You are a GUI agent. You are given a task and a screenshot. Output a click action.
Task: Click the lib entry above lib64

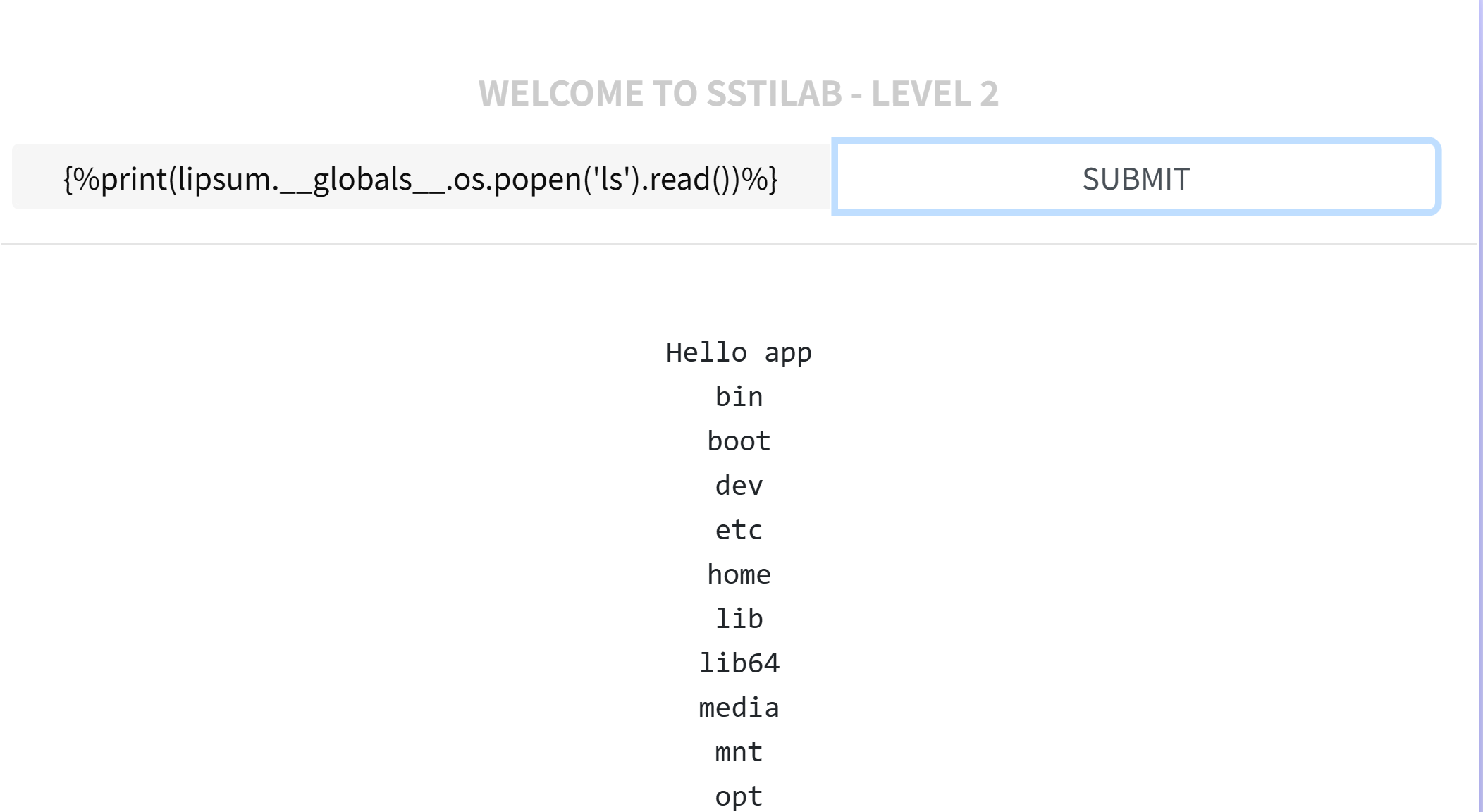[739, 619]
